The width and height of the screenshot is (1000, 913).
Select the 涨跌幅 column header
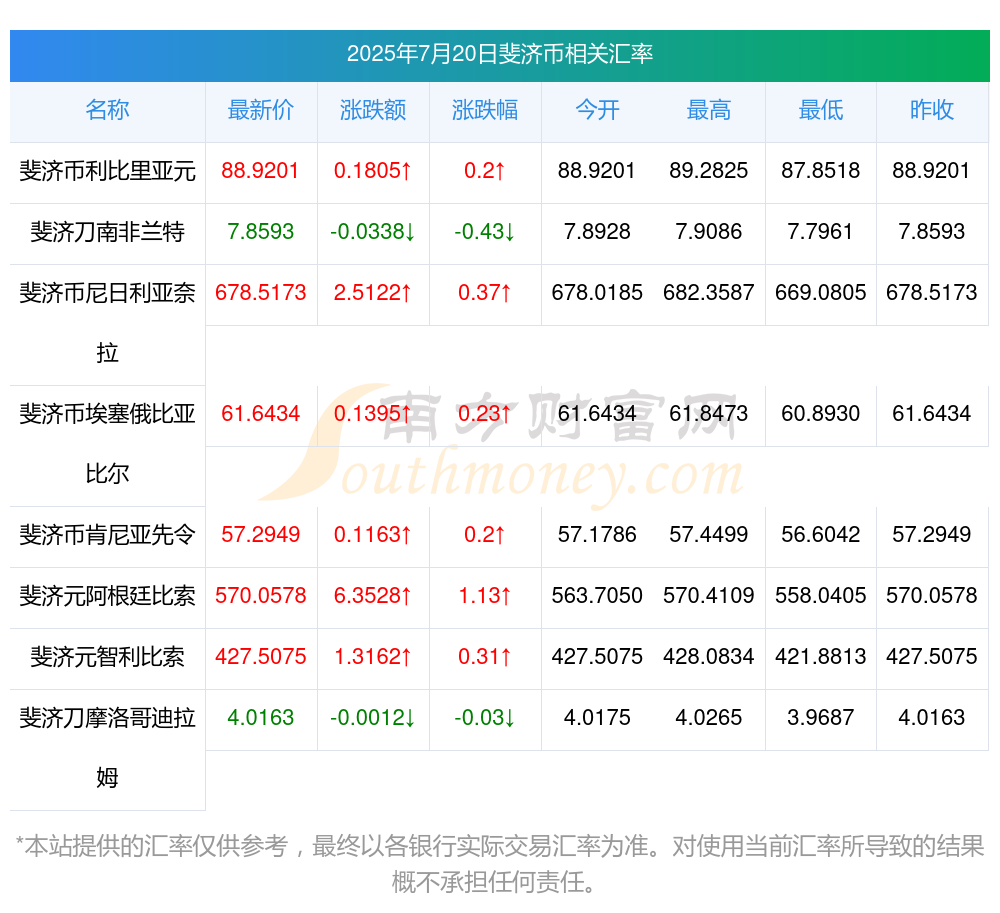(485, 110)
